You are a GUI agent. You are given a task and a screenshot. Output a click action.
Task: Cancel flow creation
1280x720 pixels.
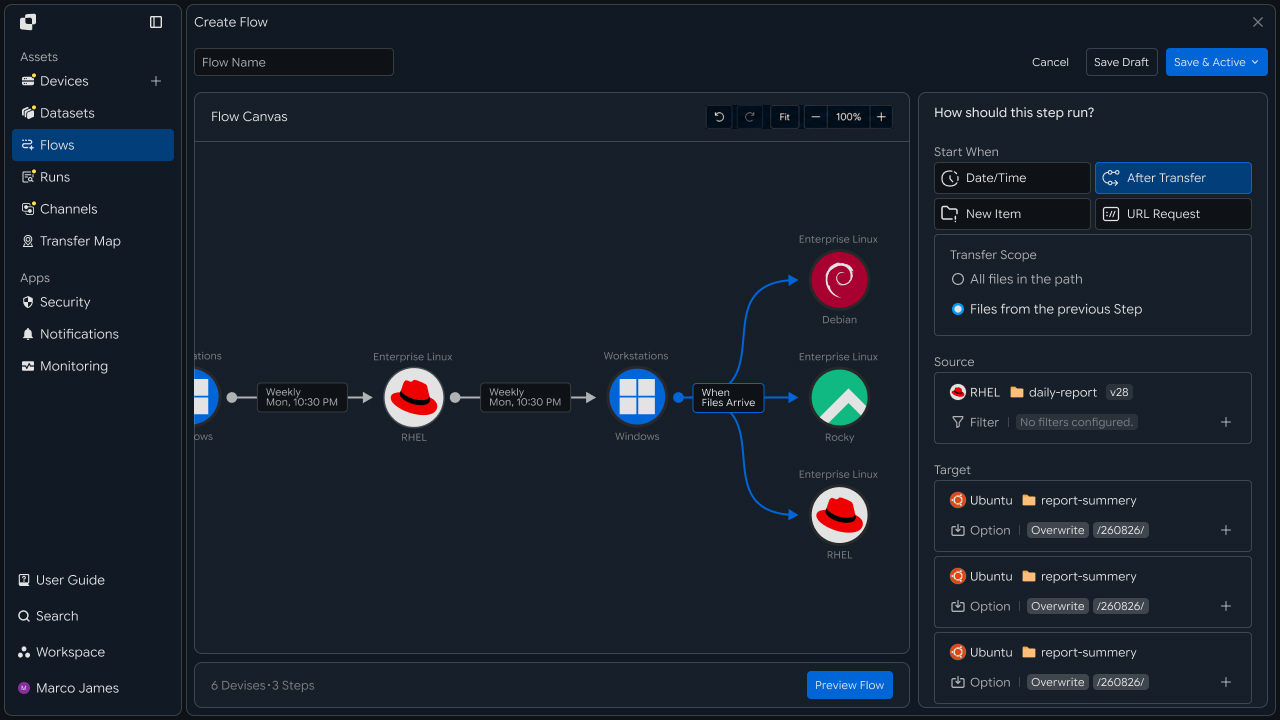click(1050, 62)
